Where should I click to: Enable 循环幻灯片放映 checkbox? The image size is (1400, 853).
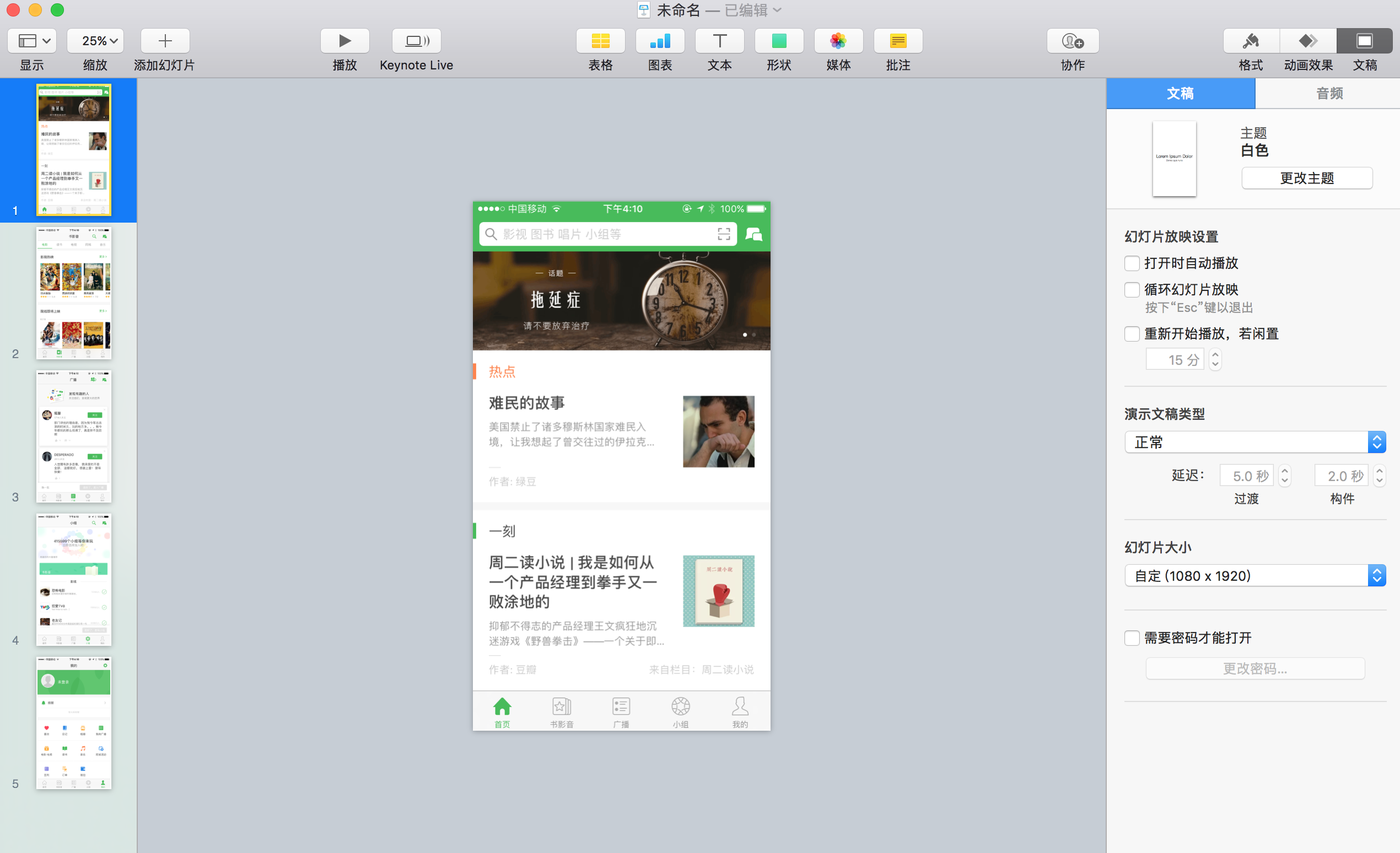(1132, 290)
